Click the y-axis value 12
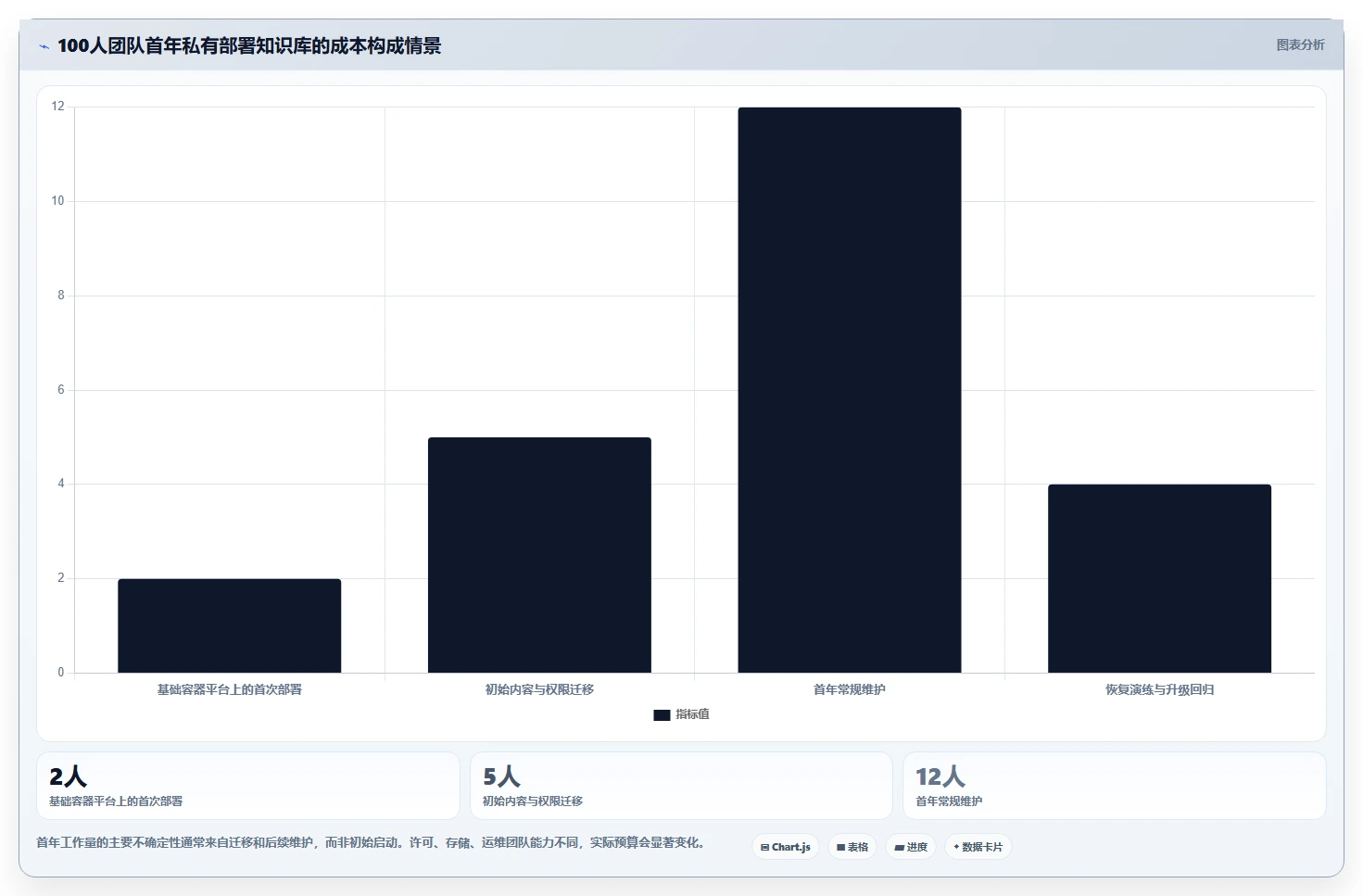Image resolution: width=1363 pixels, height=896 pixels. pos(57,107)
